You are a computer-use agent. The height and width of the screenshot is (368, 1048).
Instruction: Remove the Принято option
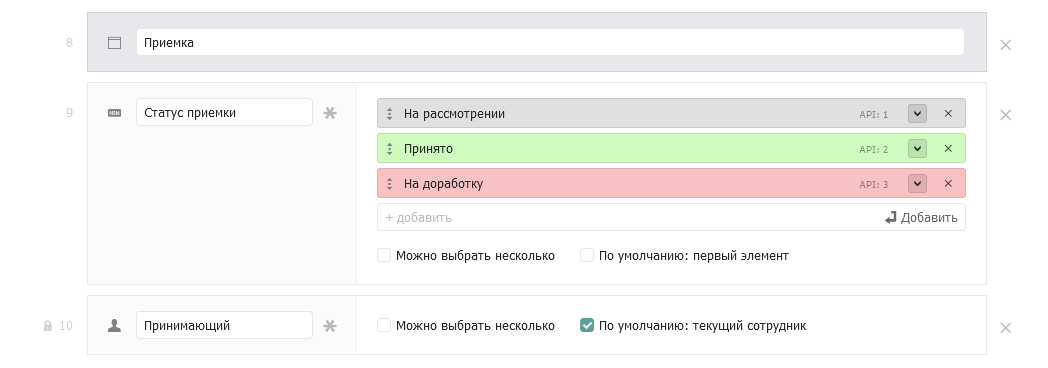[948, 148]
